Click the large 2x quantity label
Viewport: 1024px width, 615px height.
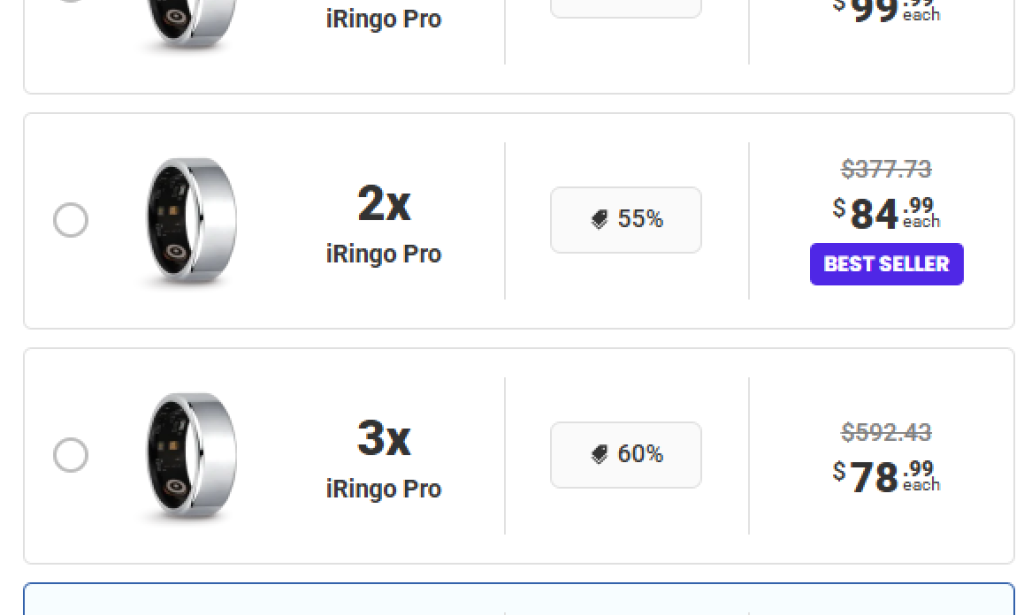[384, 204]
